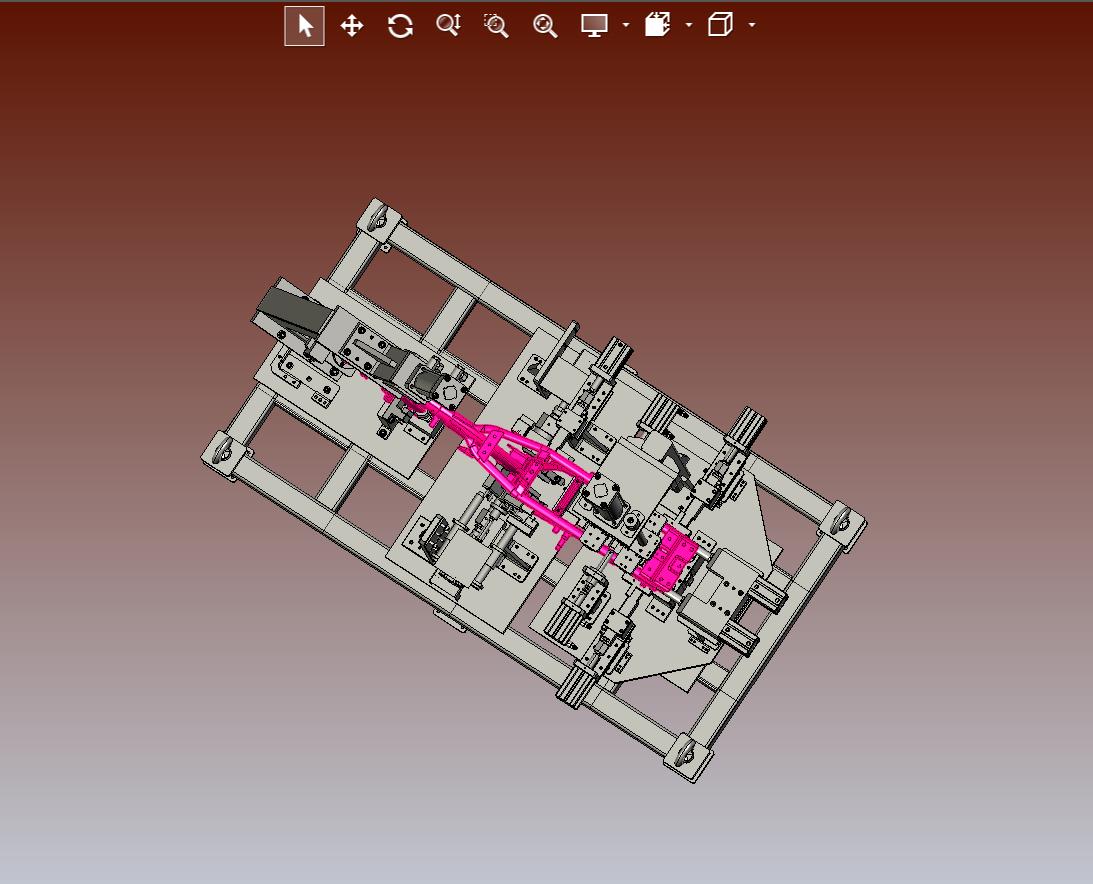Click the monitor display settings icon
The image size is (1093, 884).
(x=595, y=26)
